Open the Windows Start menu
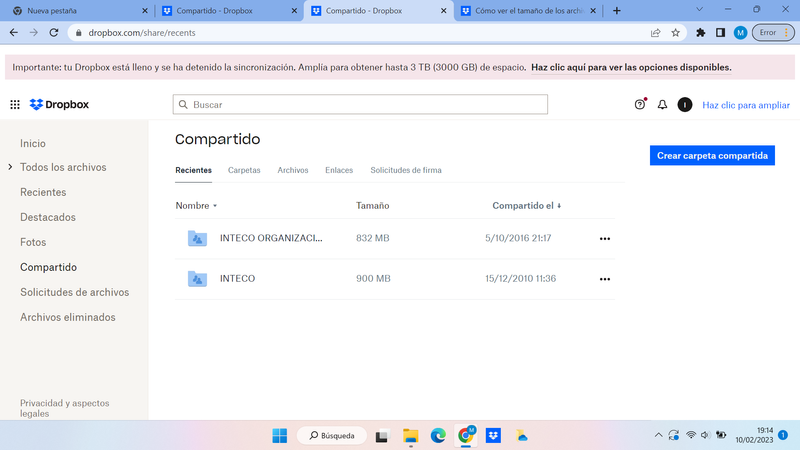This screenshot has height=450, width=800. (x=280, y=436)
